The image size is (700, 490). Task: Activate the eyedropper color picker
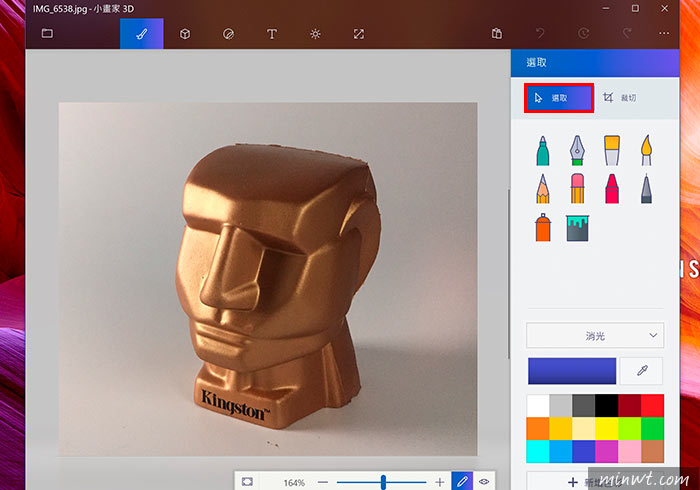coord(642,370)
